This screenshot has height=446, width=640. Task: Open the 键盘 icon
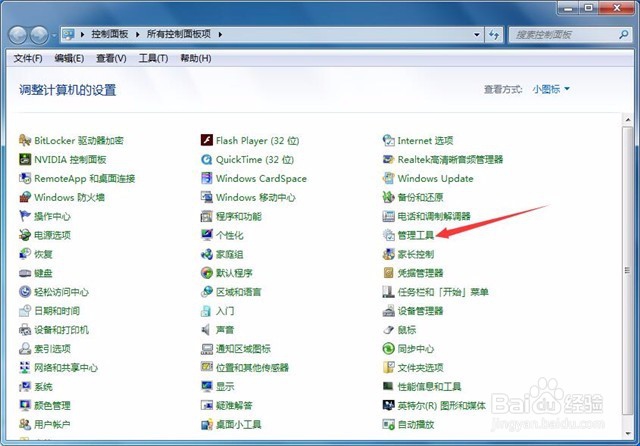point(25,273)
